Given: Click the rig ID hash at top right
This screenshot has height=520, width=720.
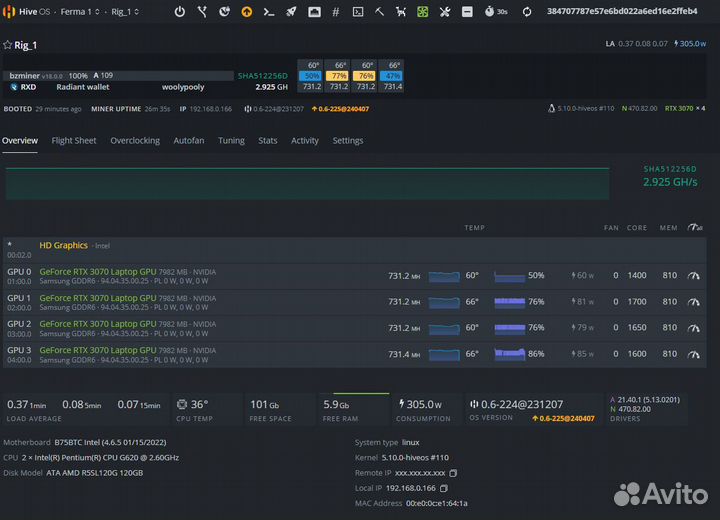Looking at the screenshot, I should [x=622, y=11].
